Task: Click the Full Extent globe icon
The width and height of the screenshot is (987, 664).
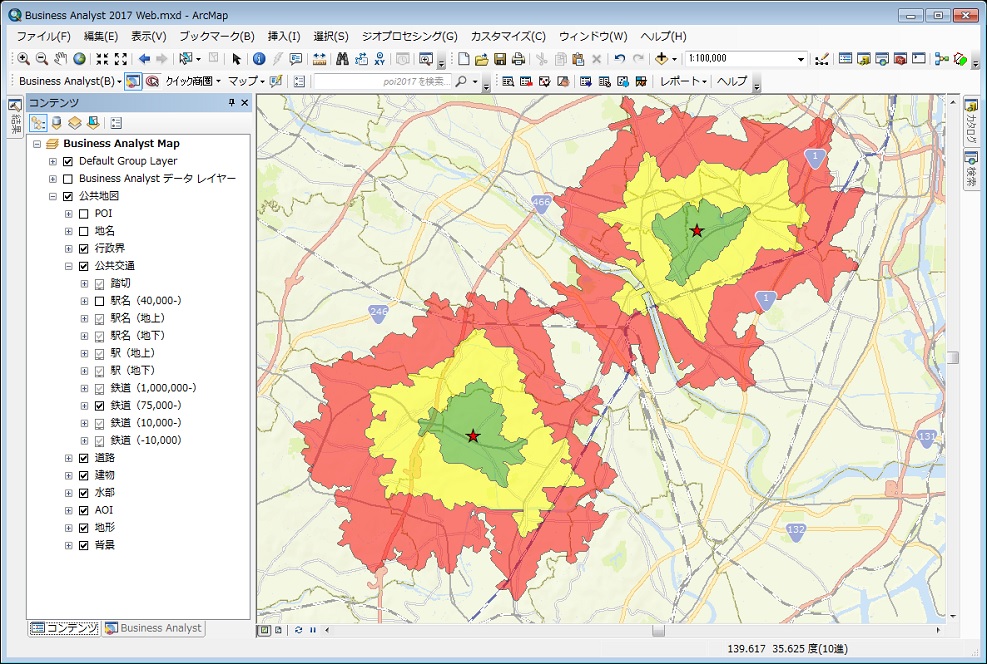Action: (x=79, y=59)
